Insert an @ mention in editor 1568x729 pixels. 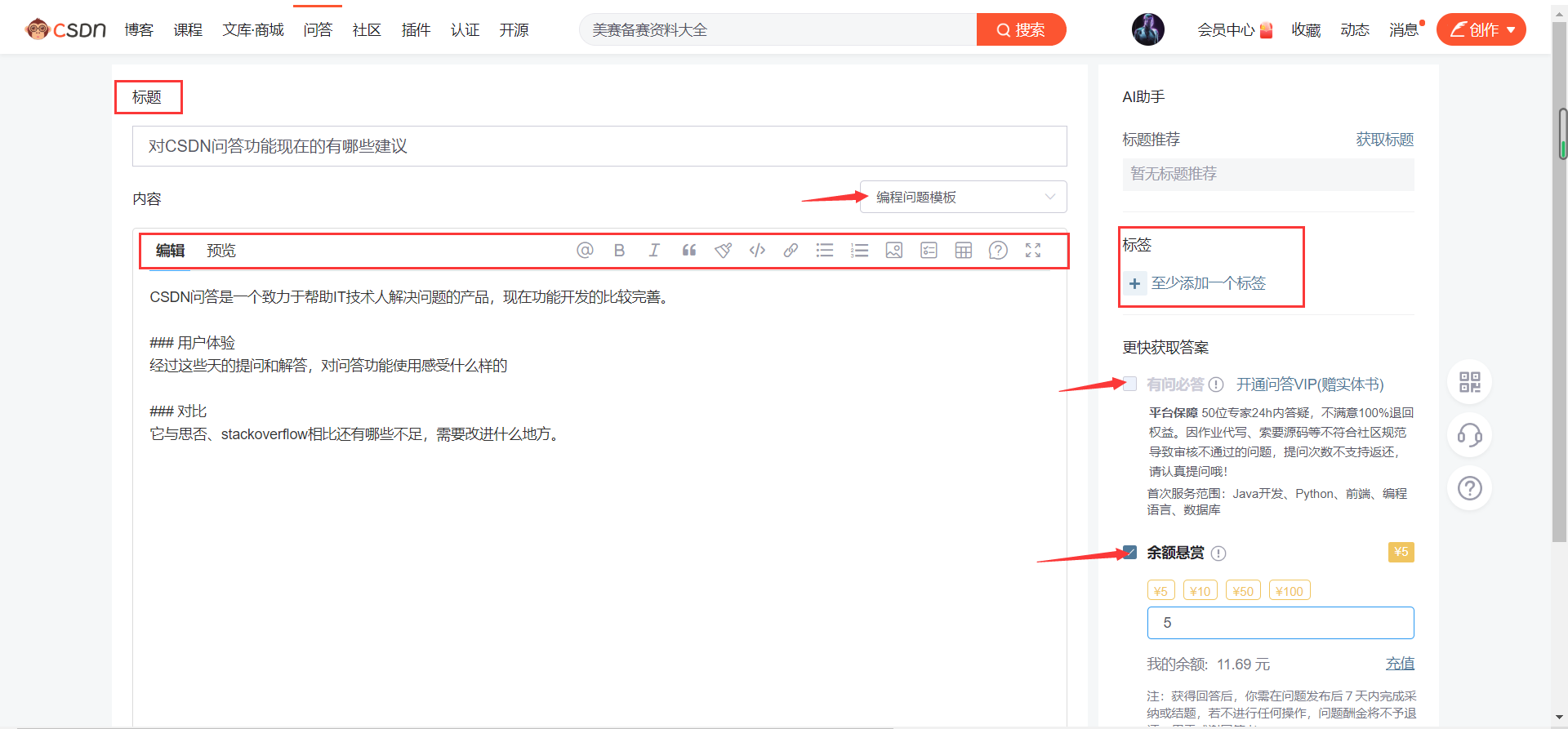(585, 251)
